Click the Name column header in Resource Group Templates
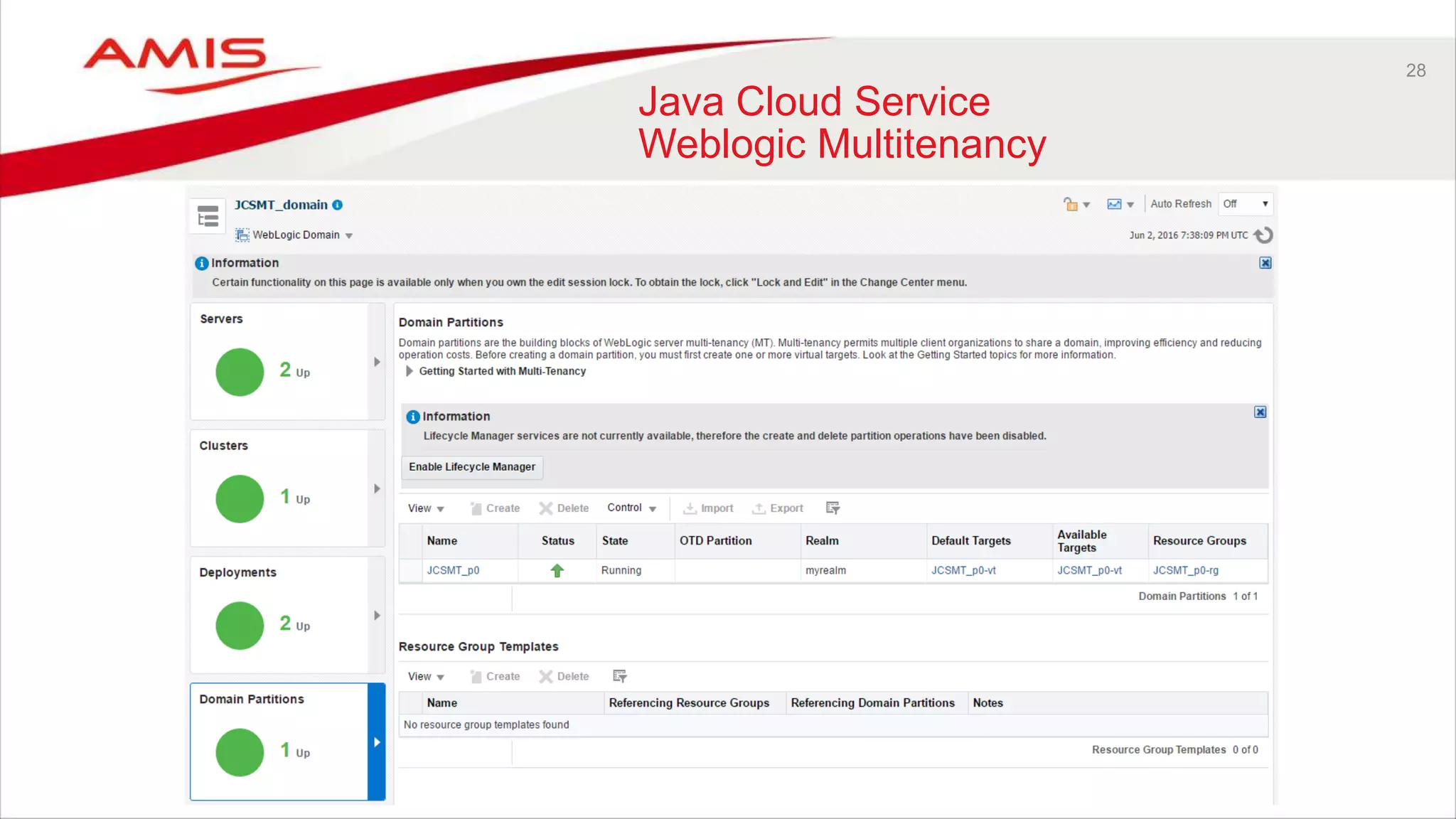Viewport: 1456px width, 819px height. (x=513, y=703)
